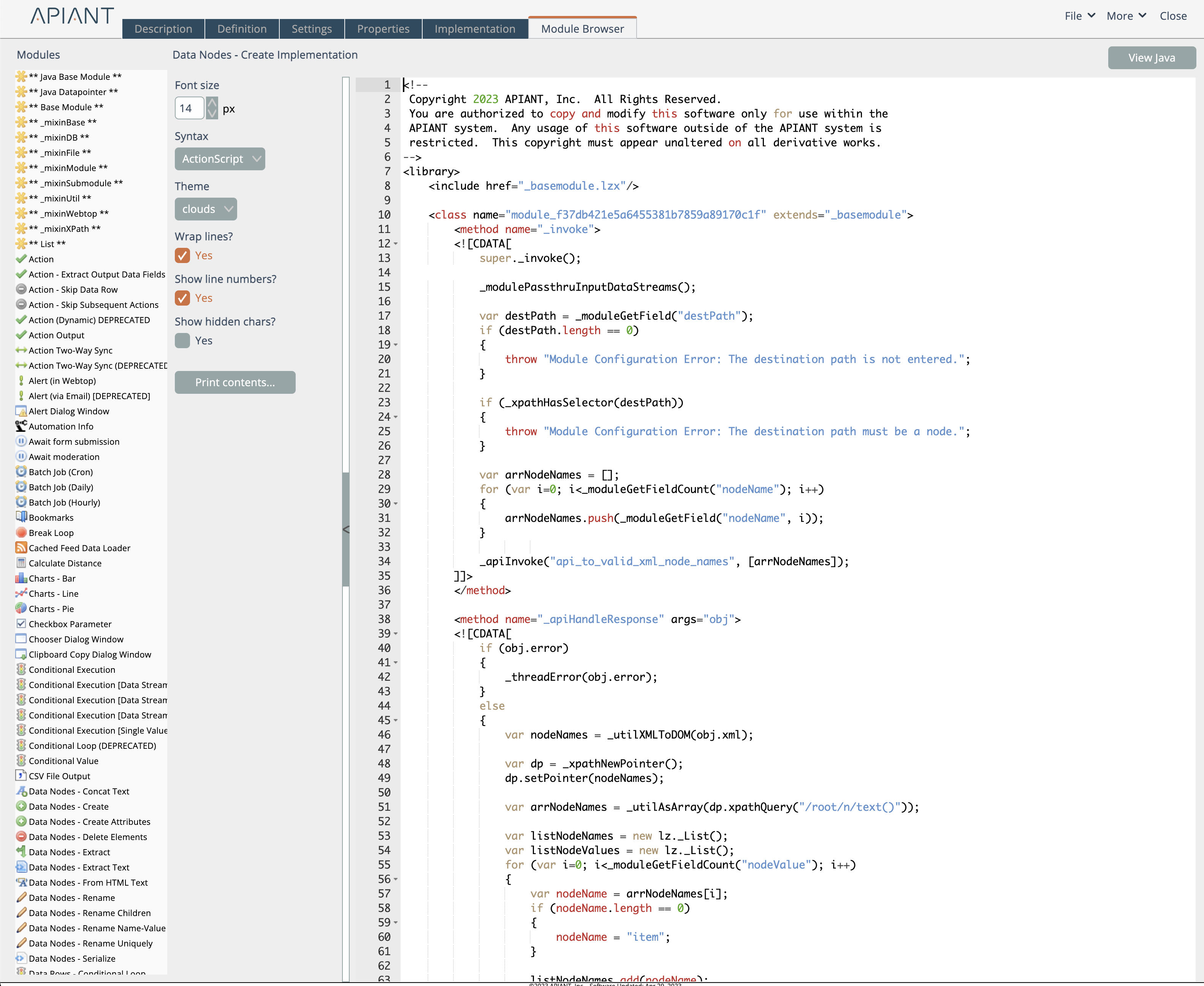Select the Charts - Pie module icon
1204x986 pixels.
(x=21, y=608)
